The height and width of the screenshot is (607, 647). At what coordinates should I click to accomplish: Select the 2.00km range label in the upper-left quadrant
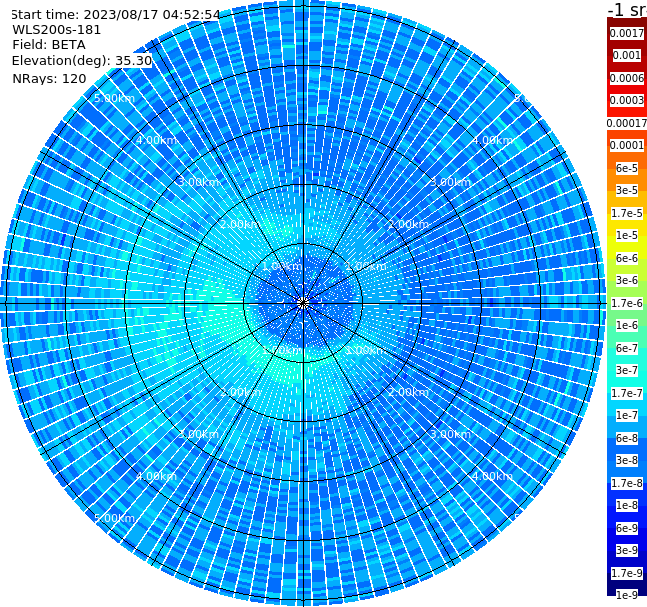[x=241, y=224]
